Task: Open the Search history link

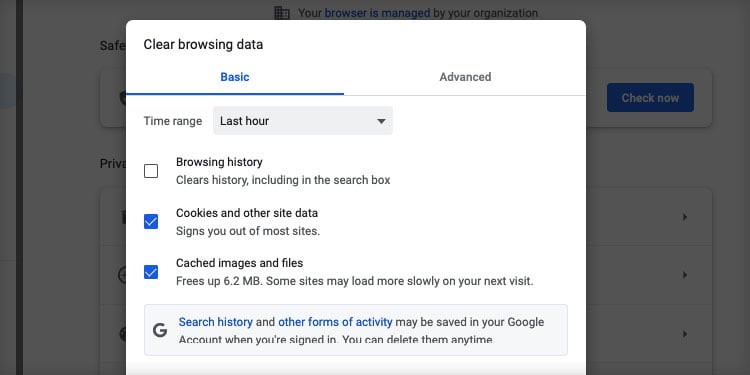Action: pos(216,322)
